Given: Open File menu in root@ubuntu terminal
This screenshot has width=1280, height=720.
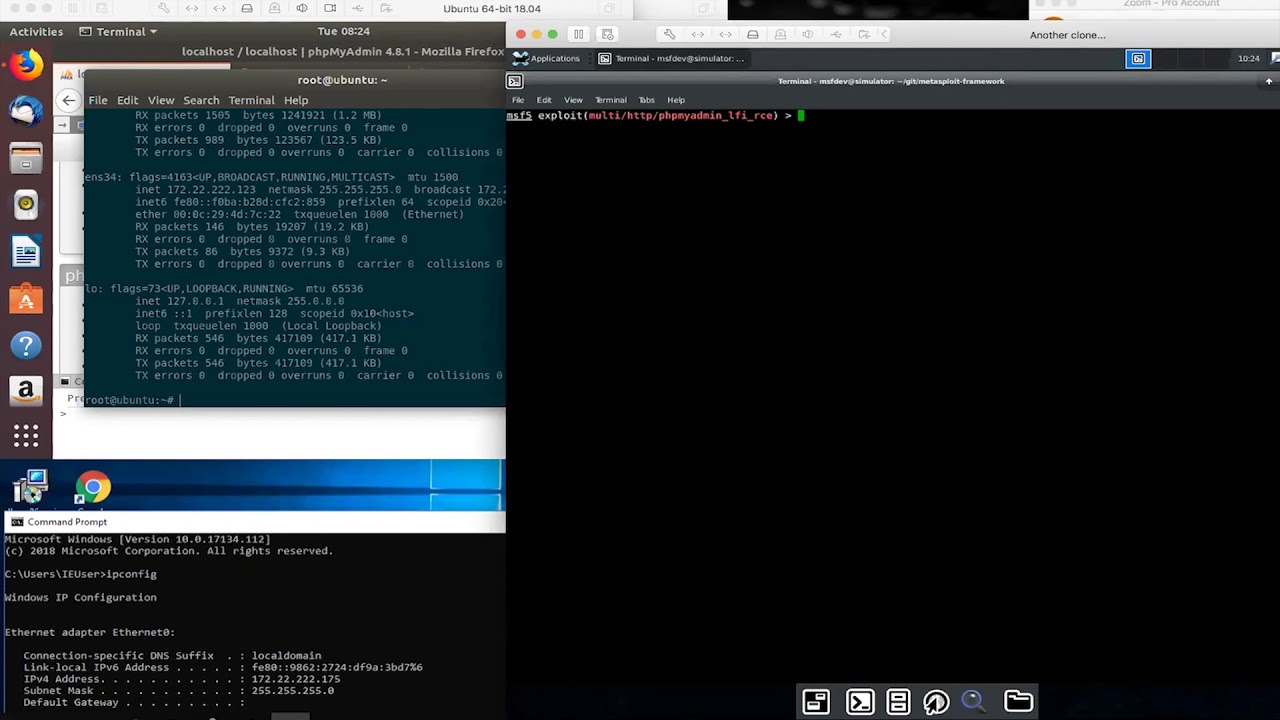Looking at the screenshot, I should click(98, 100).
